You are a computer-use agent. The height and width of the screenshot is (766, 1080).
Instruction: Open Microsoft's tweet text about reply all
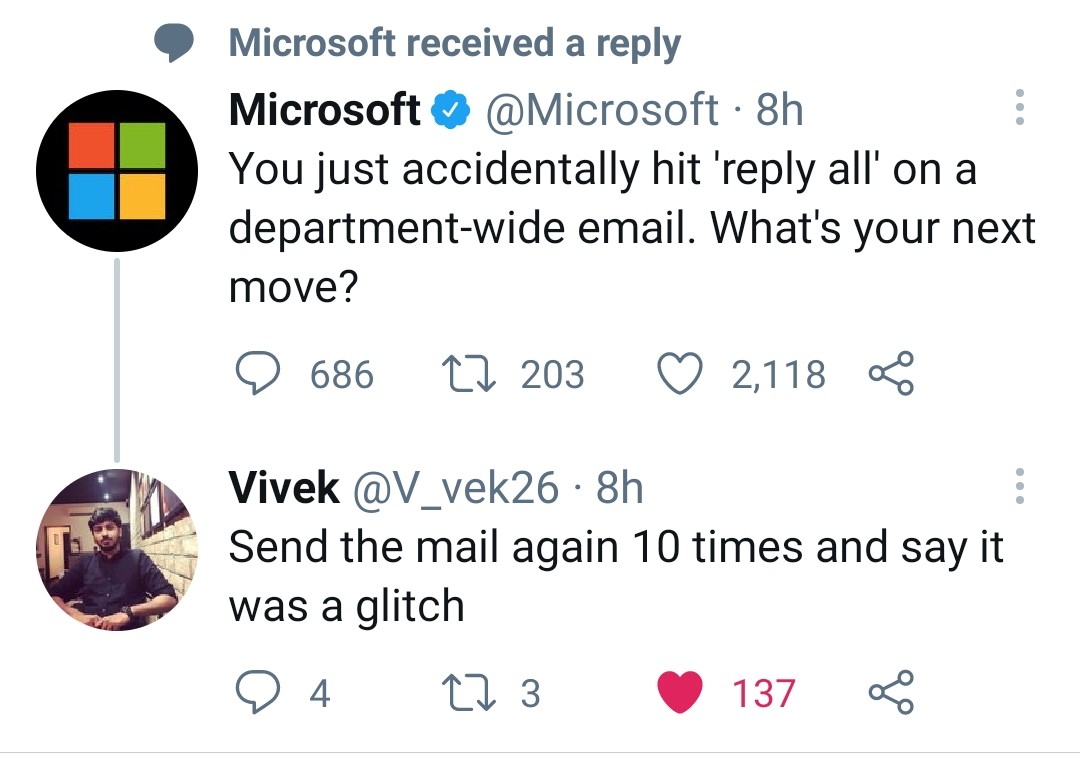[630, 229]
